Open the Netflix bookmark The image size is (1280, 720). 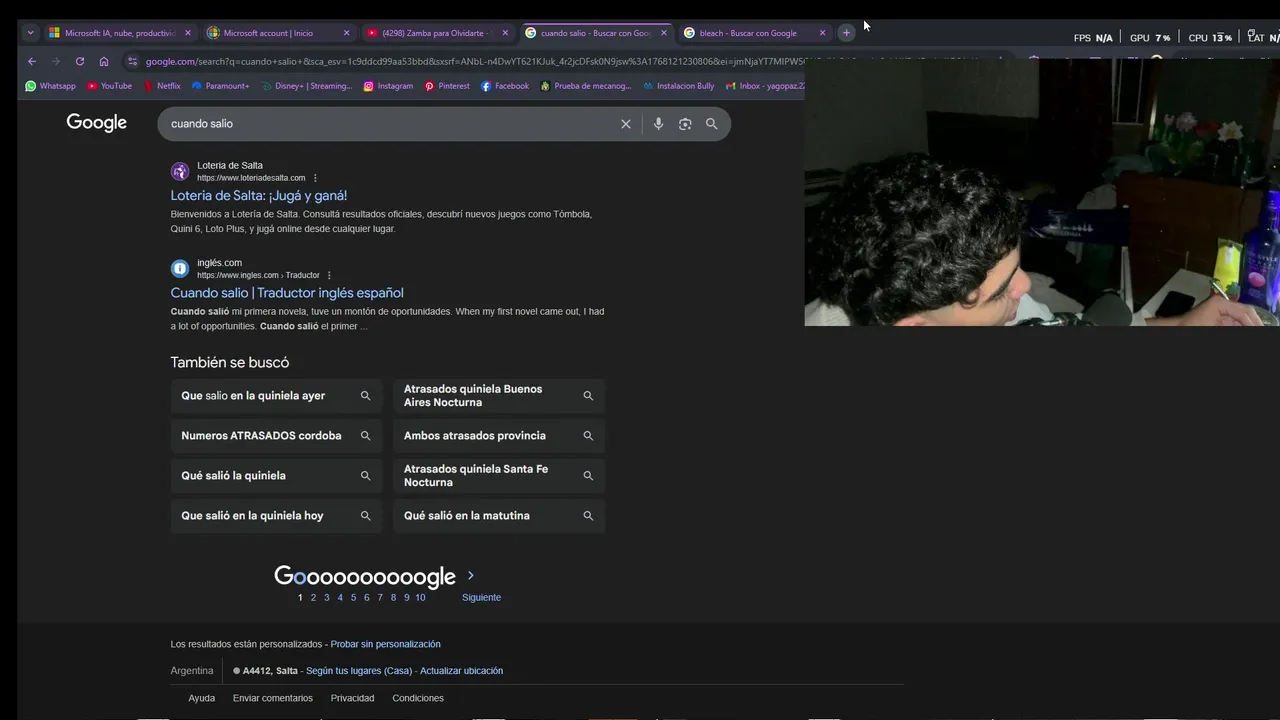tap(162, 86)
